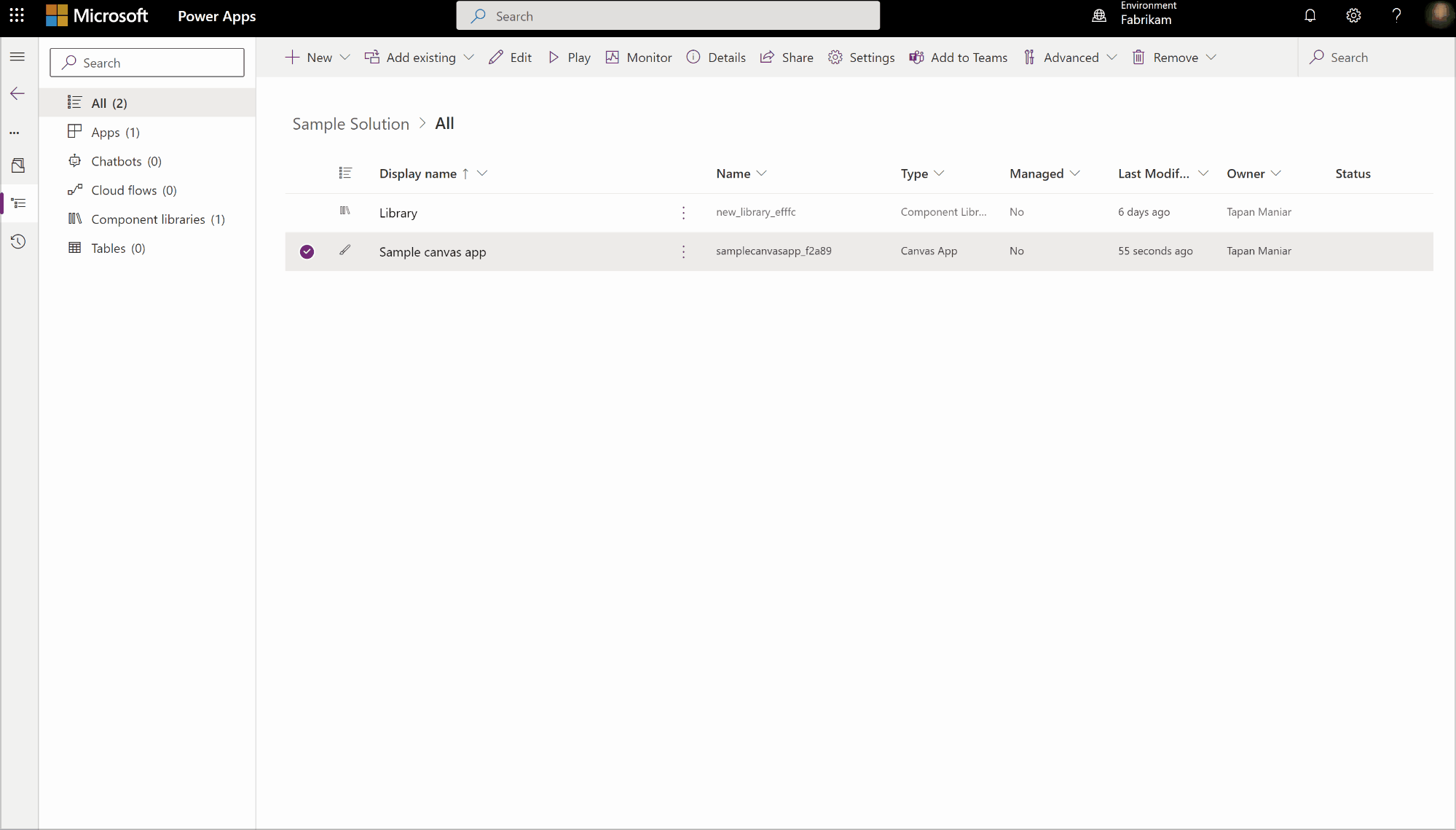Click Edit button in toolbar
Screen dimensions: 1456x830
click(511, 57)
